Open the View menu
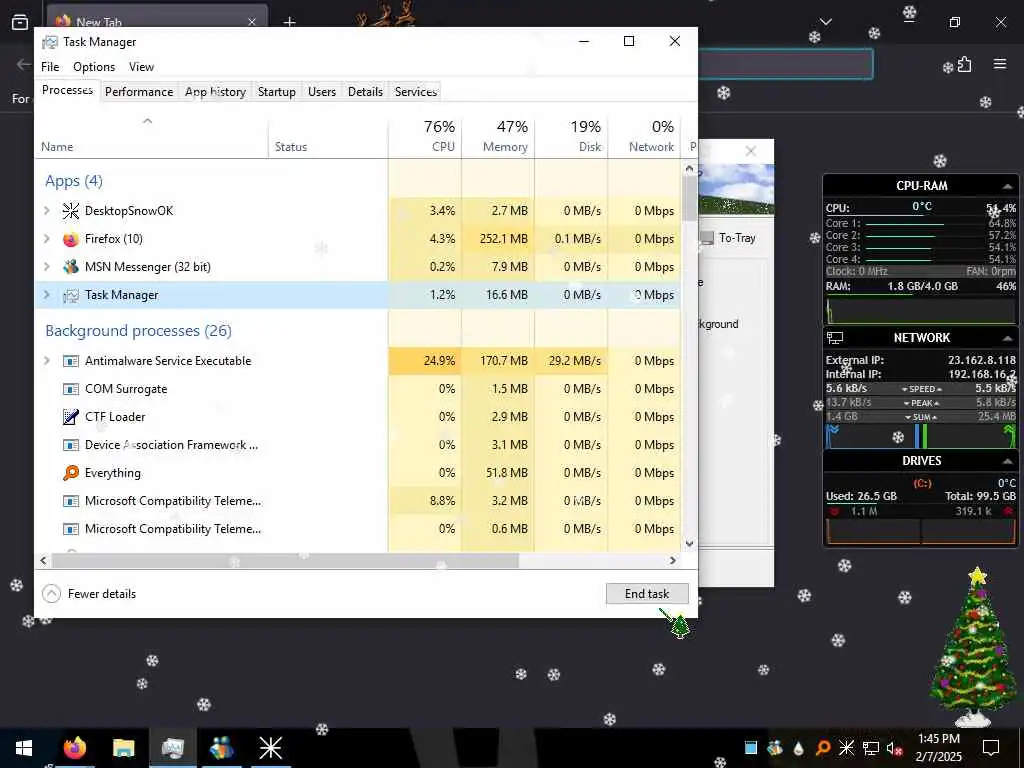 tap(141, 67)
